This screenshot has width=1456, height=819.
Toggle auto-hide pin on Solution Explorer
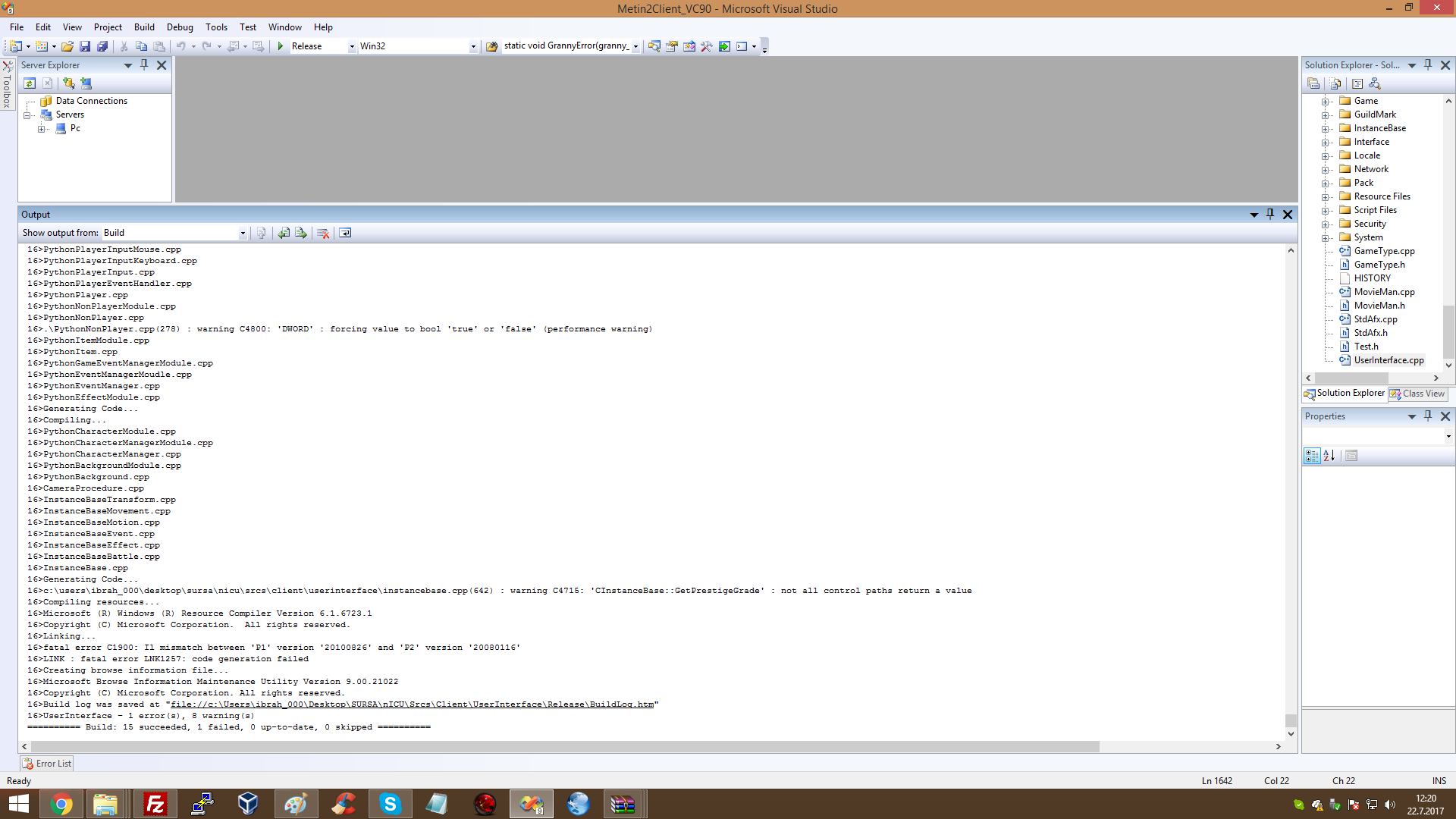[1428, 65]
